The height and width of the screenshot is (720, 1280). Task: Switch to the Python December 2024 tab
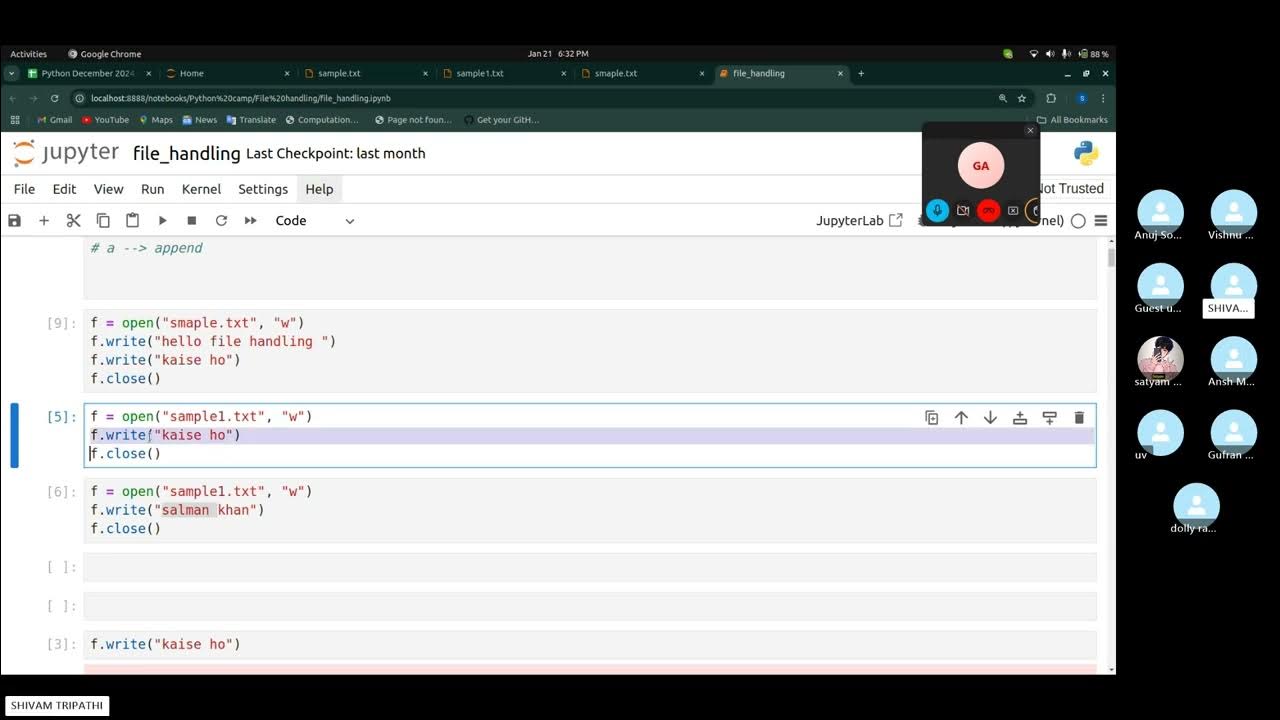tap(88, 73)
